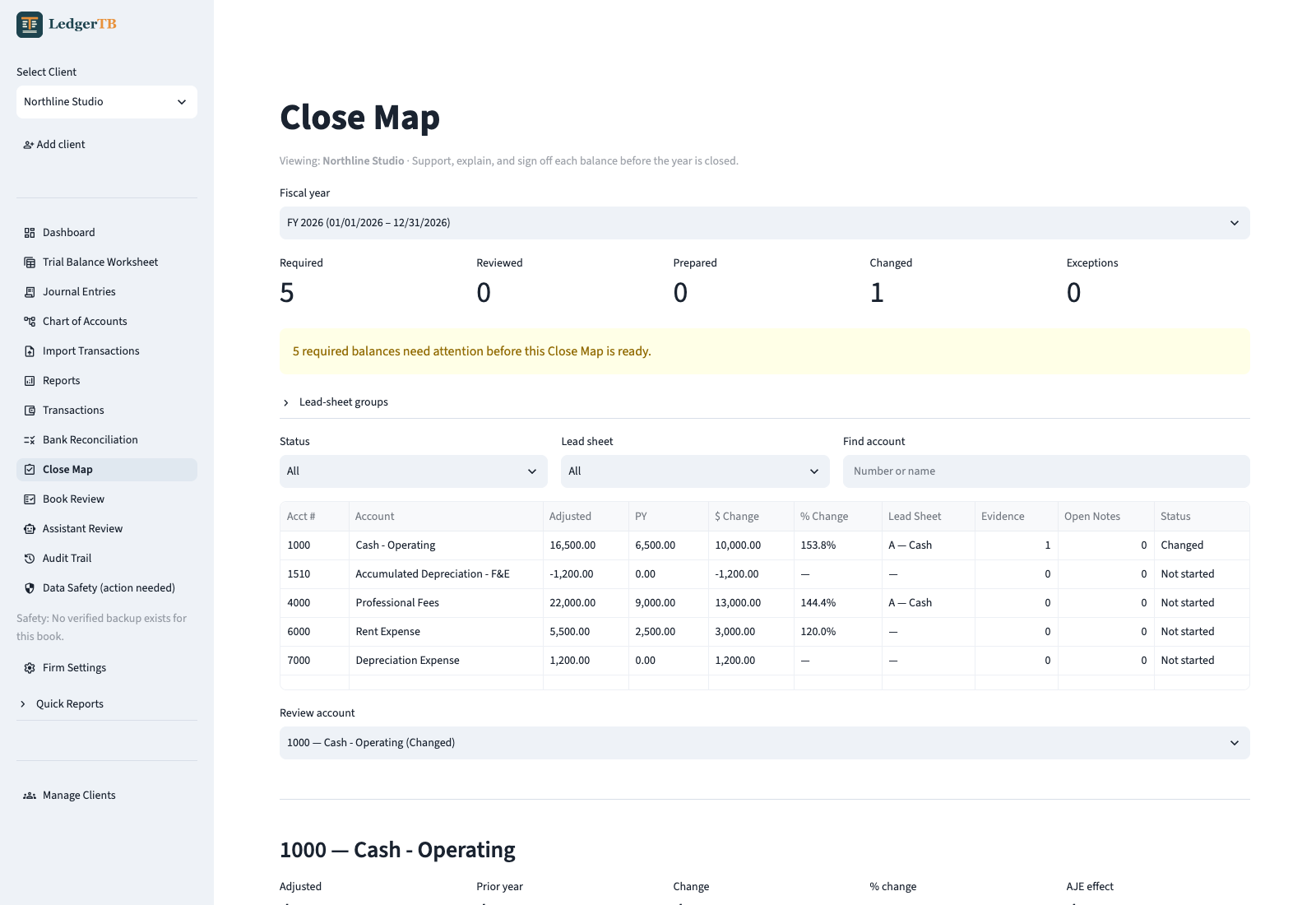Image resolution: width=1316 pixels, height=905 pixels.
Task: Open the Reports page
Action: pos(107,381)
